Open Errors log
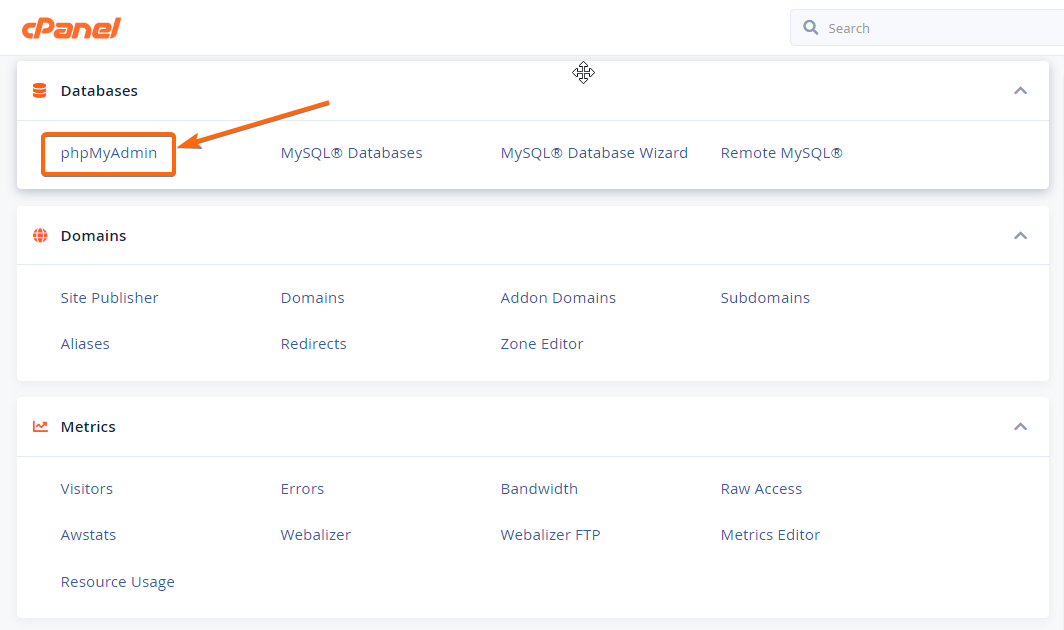Image resolution: width=1064 pixels, height=630 pixels. point(303,489)
